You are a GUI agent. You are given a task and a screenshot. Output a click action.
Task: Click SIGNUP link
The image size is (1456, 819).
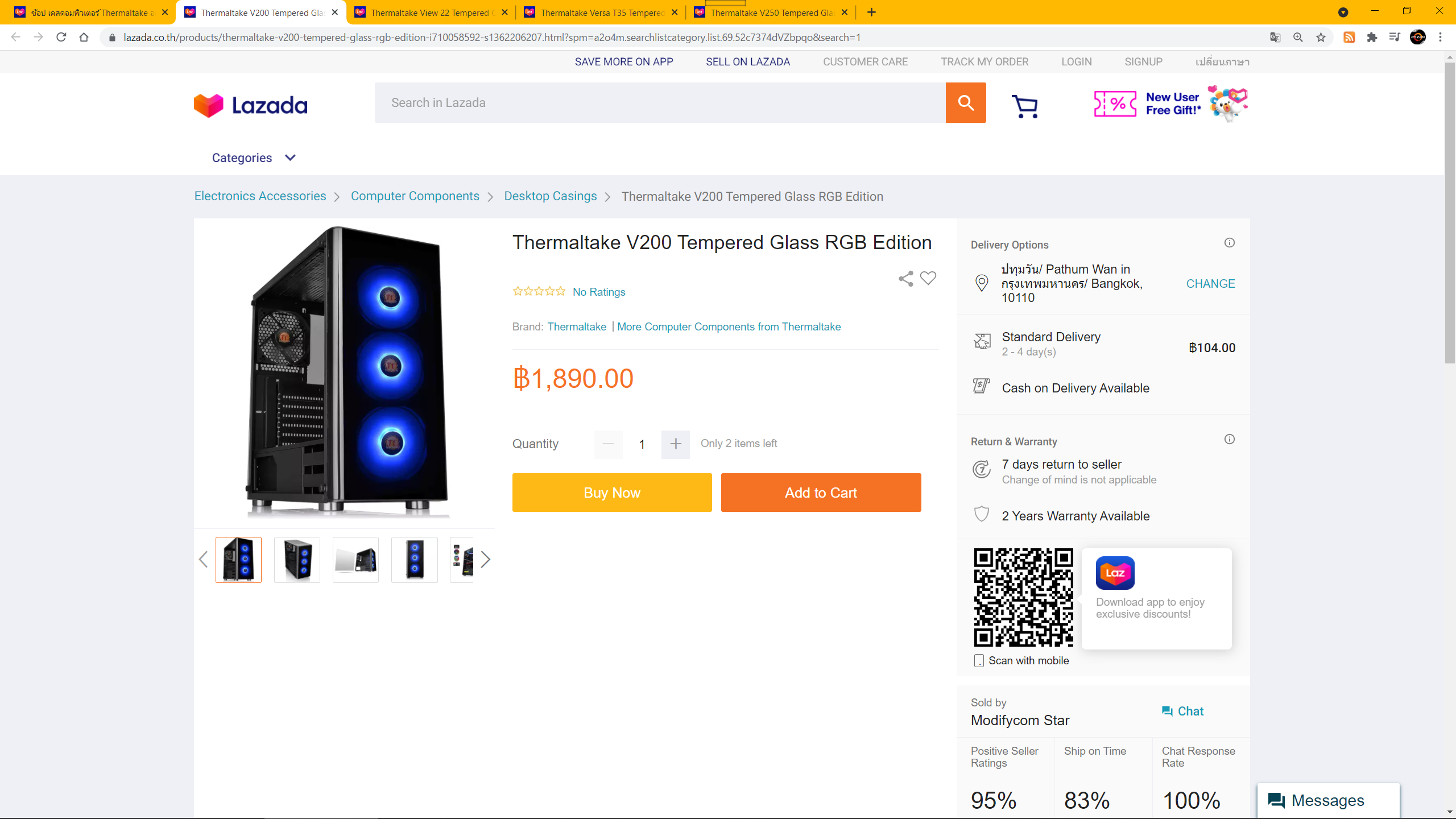coord(1143,61)
